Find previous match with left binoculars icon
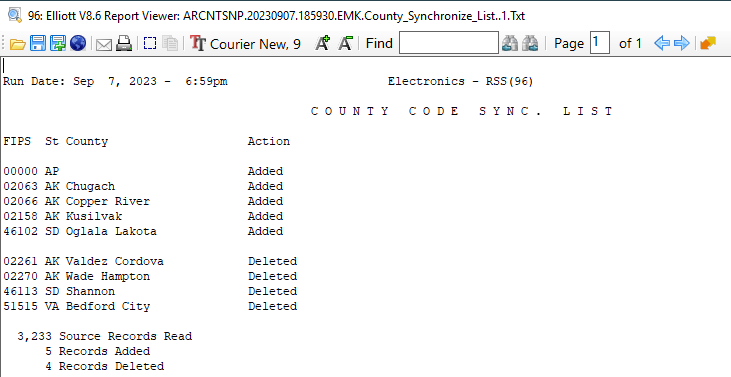 [510, 43]
